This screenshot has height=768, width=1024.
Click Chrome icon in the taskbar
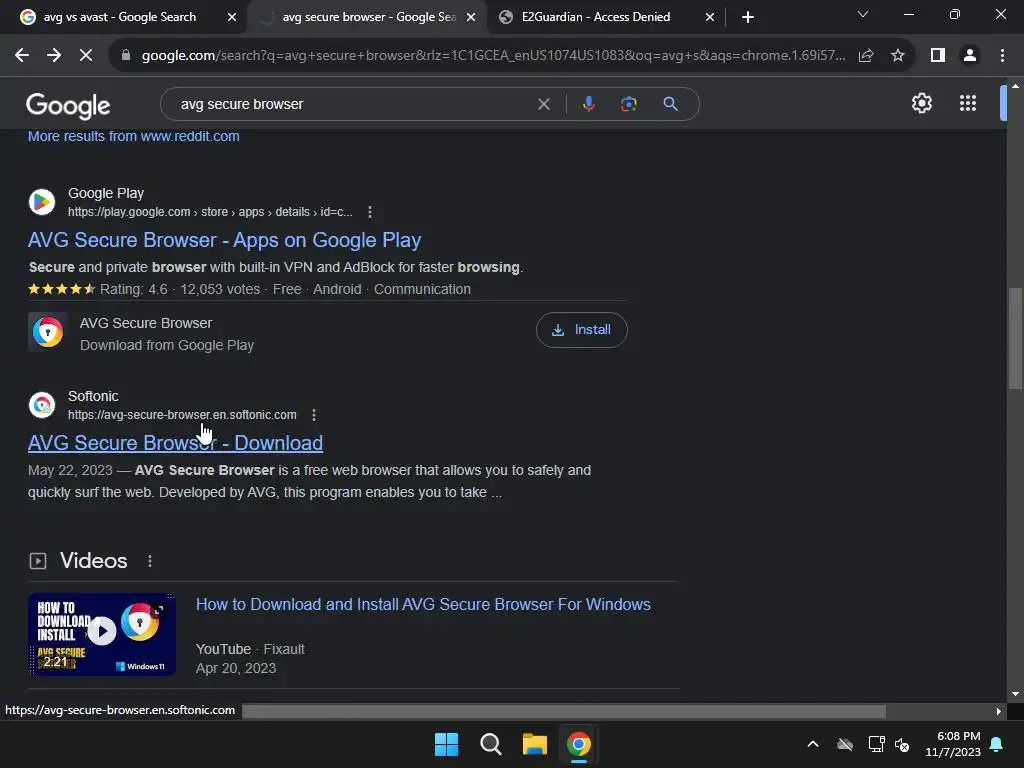pos(579,744)
